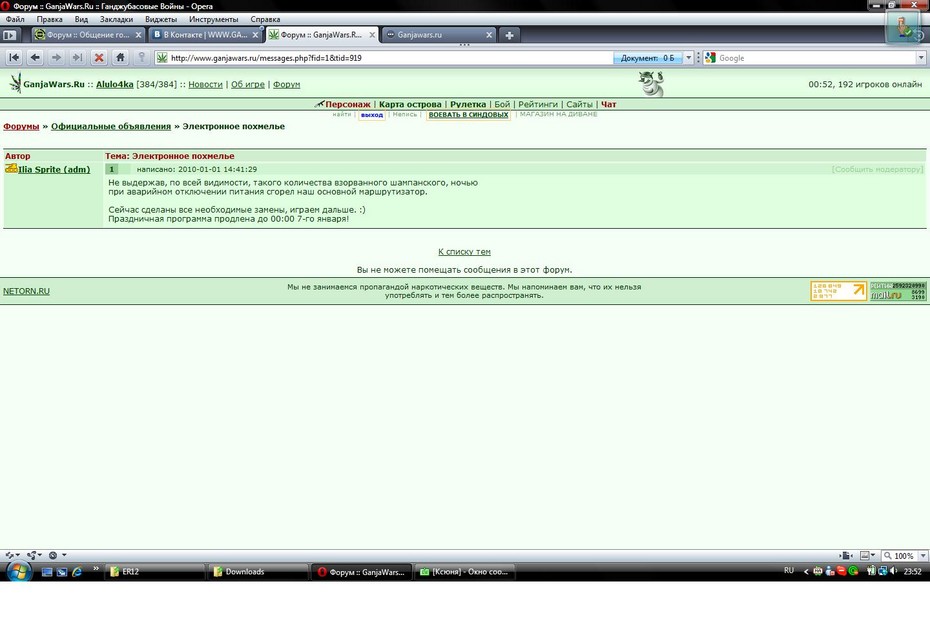Go to Home page via house icon
This screenshot has width=930, height=628.
point(120,58)
